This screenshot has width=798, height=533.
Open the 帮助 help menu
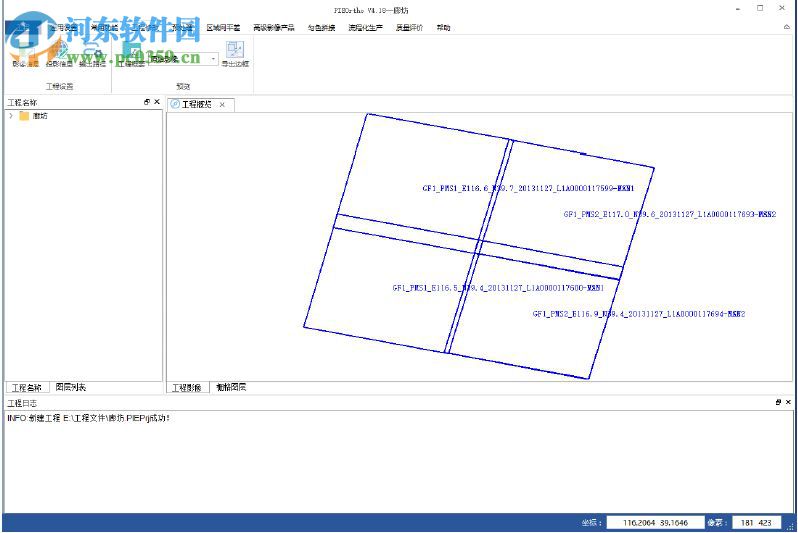(443, 27)
